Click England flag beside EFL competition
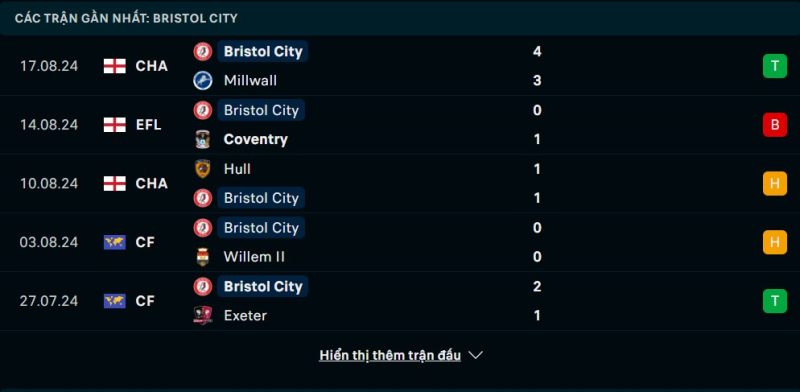The height and width of the screenshot is (392, 800). [115, 125]
